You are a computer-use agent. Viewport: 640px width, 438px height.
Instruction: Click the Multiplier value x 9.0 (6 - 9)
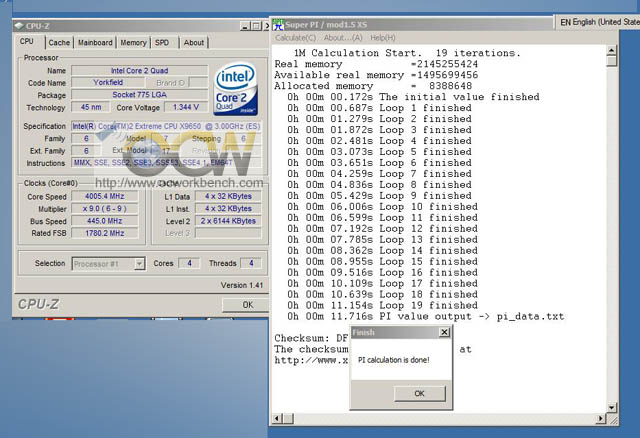pos(104,209)
